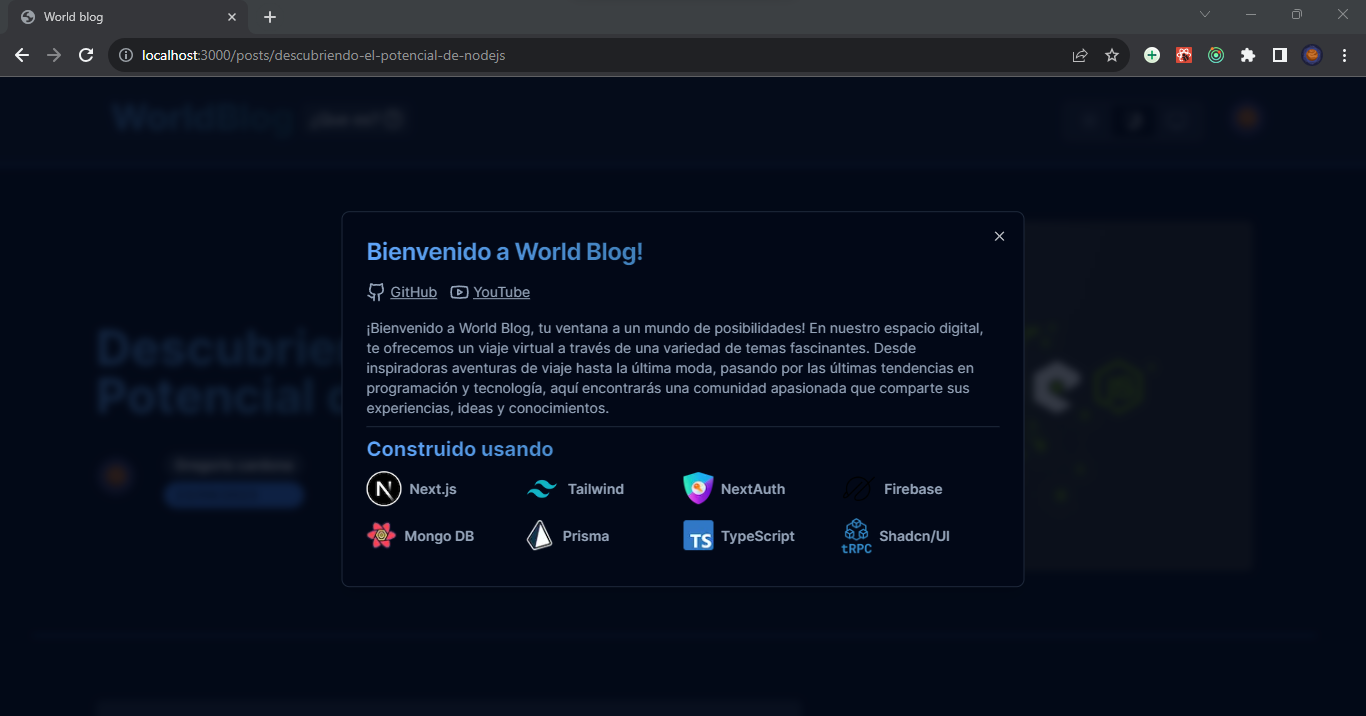Click the share icon in the address bar
This screenshot has height=716, width=1366.
tap(1080, 55)
